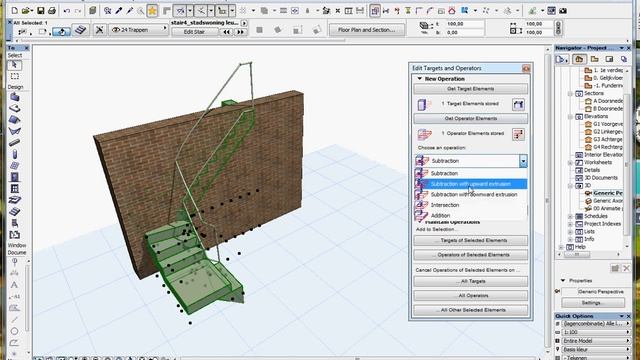Viewport: 640px width, 360px height.
Task: Click Floor Plan and Section button
Action: 367,29
